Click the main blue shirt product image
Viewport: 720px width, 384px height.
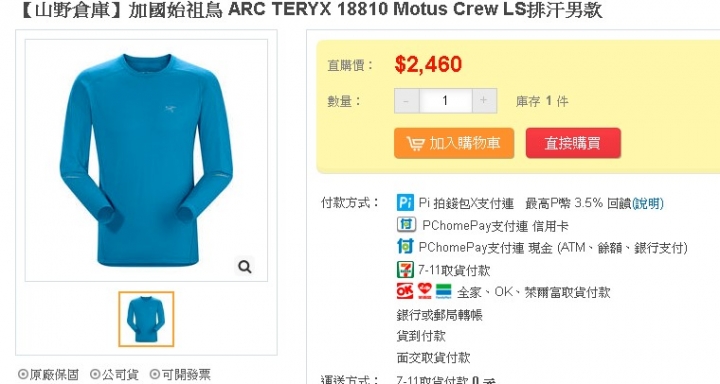(x=146, y=160)
